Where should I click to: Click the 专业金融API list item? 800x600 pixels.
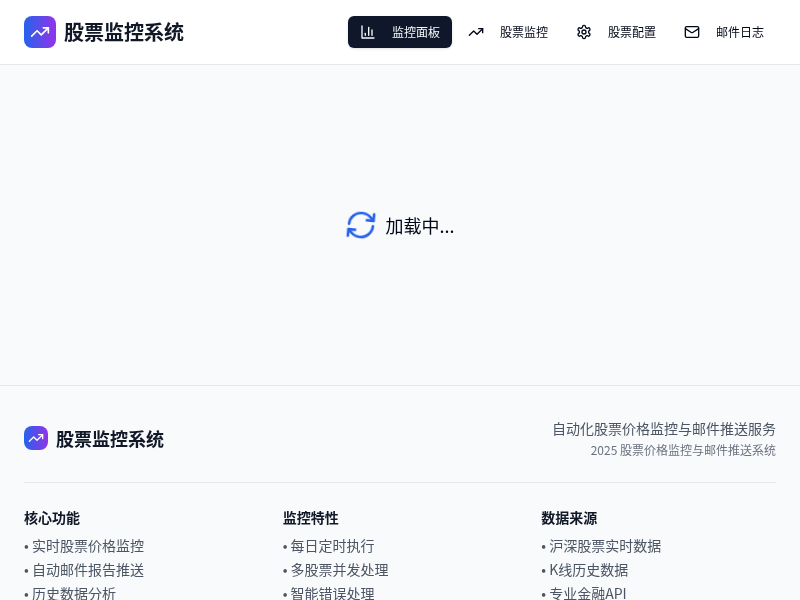pos(584,593)
